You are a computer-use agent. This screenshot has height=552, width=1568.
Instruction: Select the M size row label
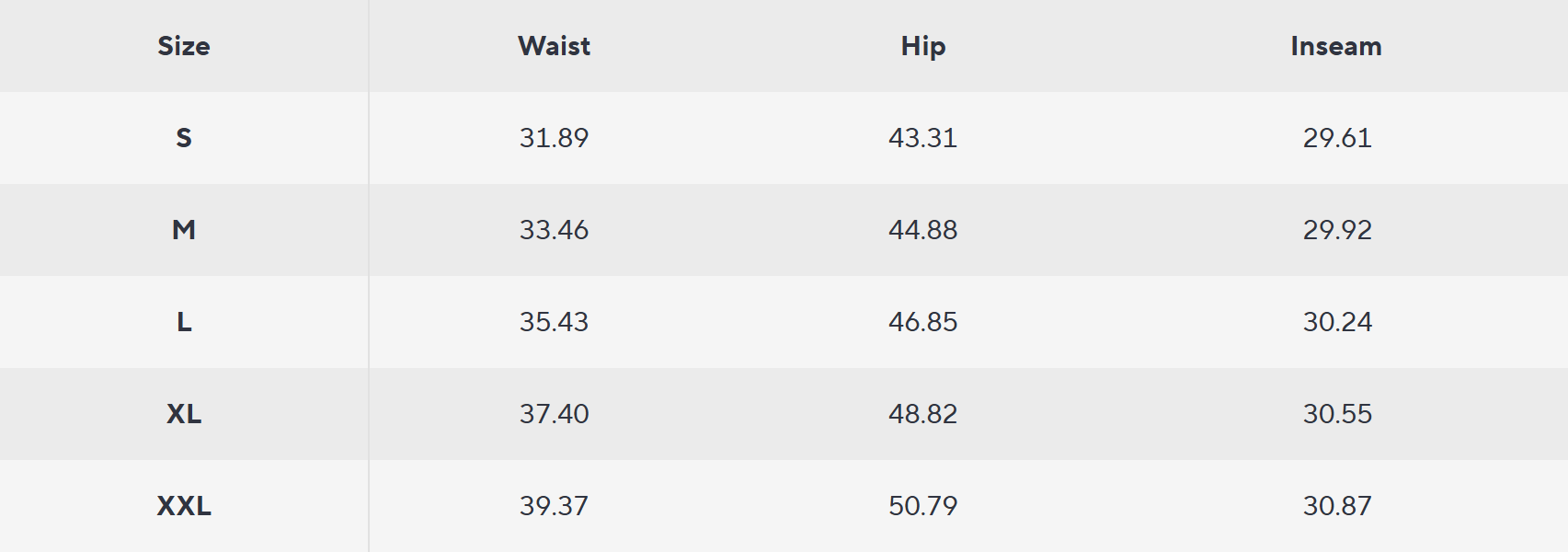click(184, 230)
